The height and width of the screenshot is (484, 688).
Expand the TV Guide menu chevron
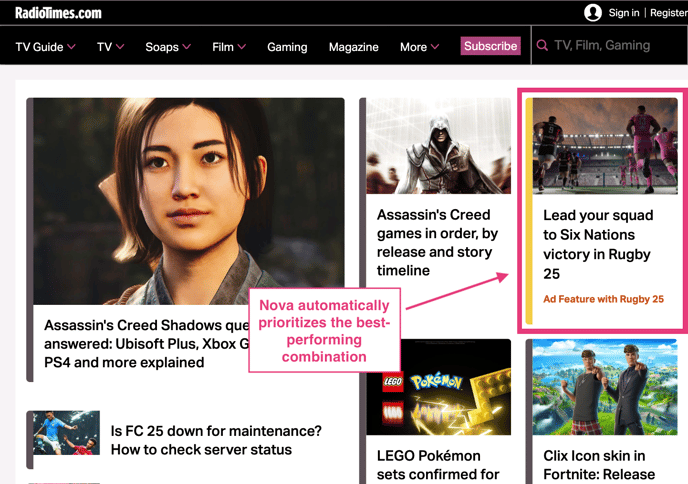coord(72,47)
